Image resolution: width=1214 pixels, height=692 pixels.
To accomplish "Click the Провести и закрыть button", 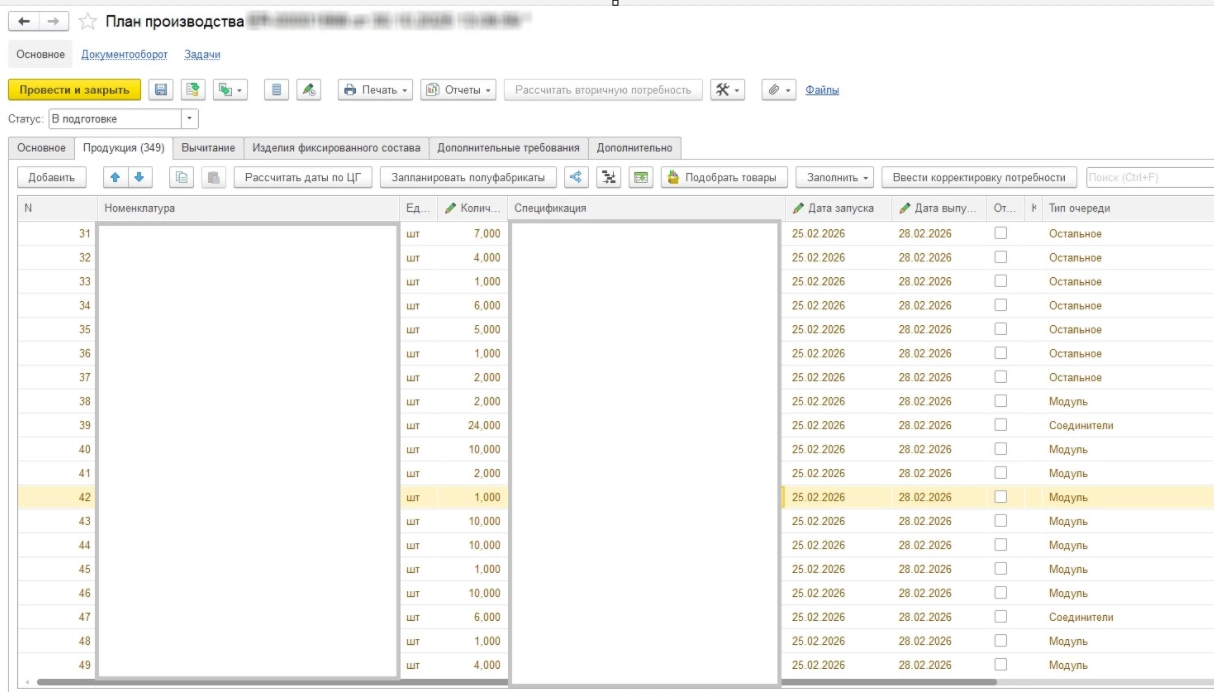I will coord(76,91).
